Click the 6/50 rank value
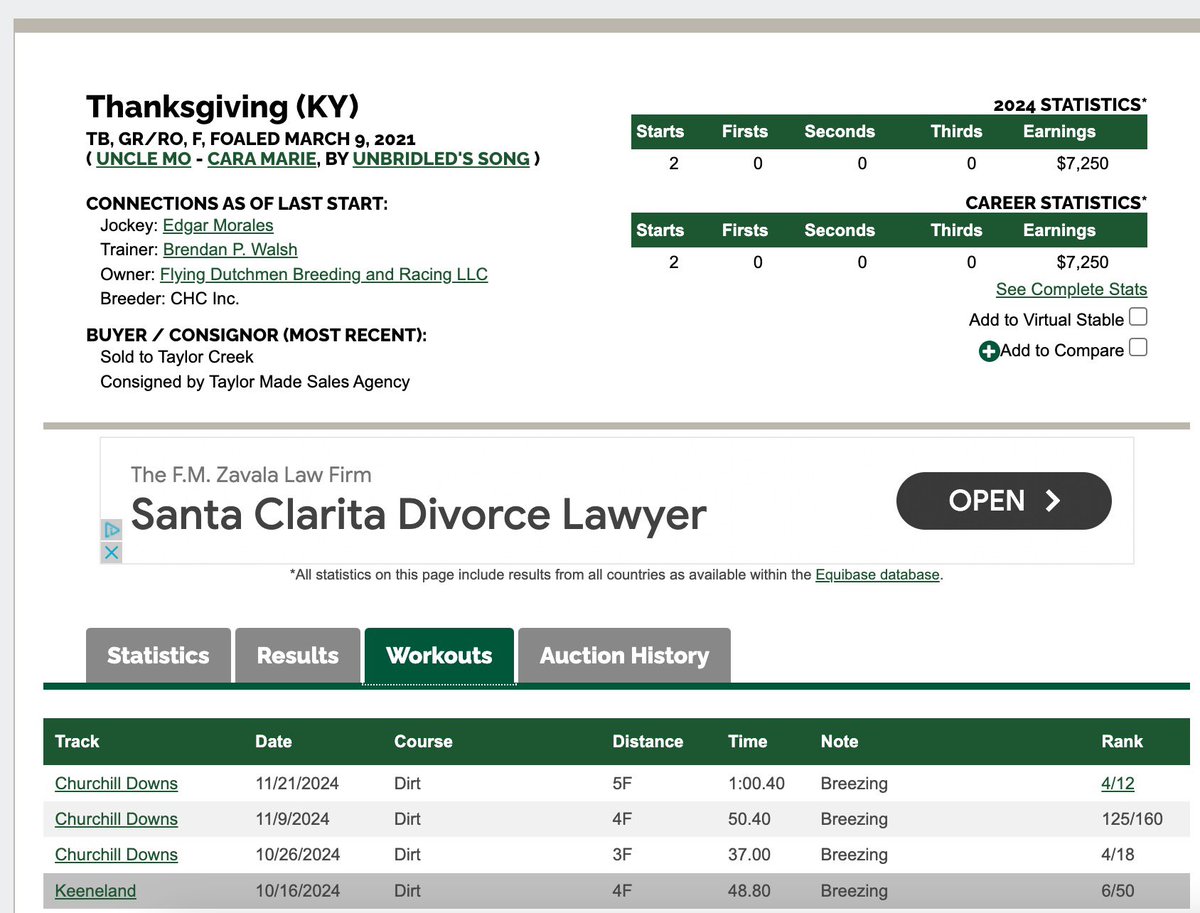Image resolution: width=1200 pixels, height=913 pixels. coord(1118,891)
